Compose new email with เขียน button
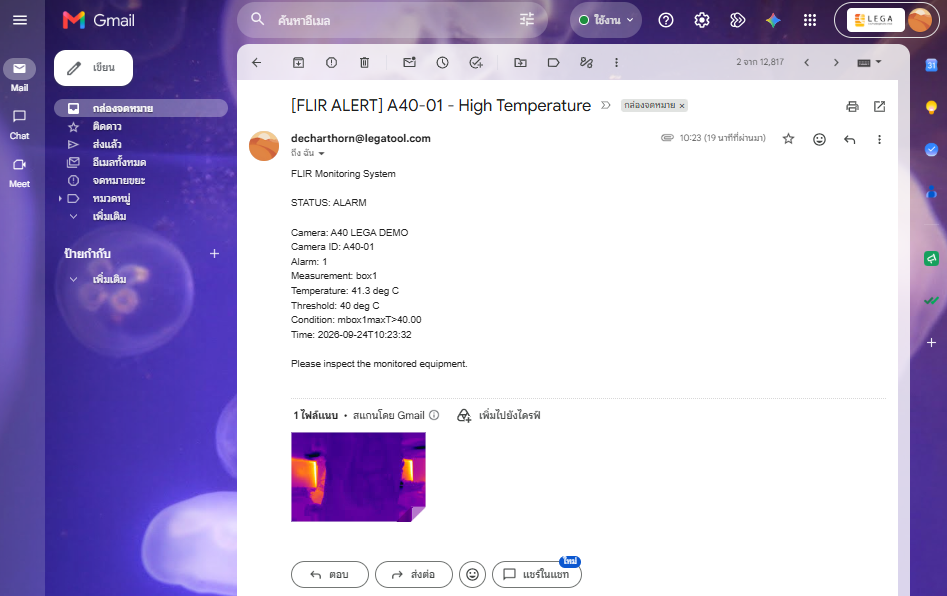The height and width of the screenshot is (596, 947). [x=94, y=68]
